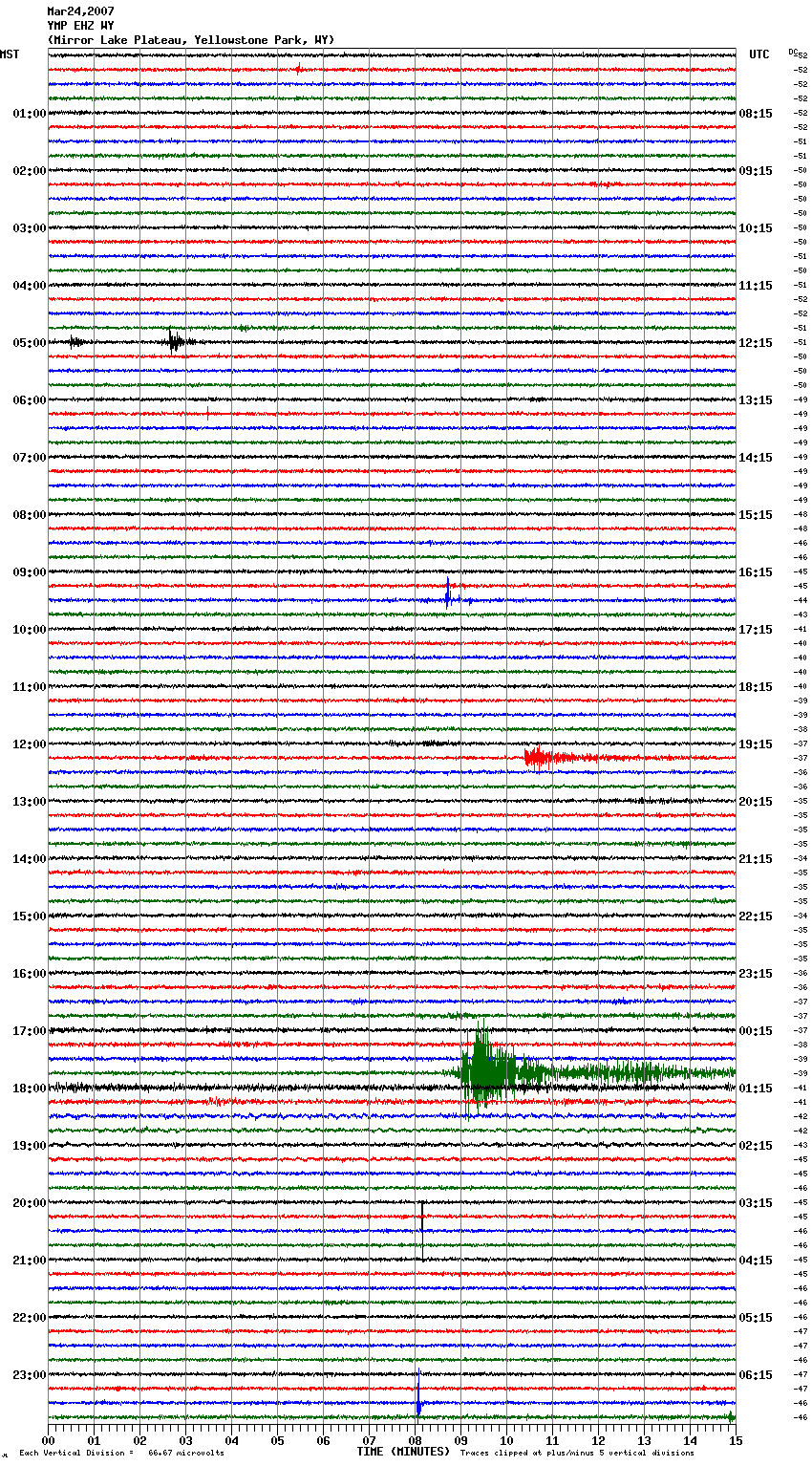
Task: Select the 09:00 MST hour label
Action: click(x=30, y=572)
